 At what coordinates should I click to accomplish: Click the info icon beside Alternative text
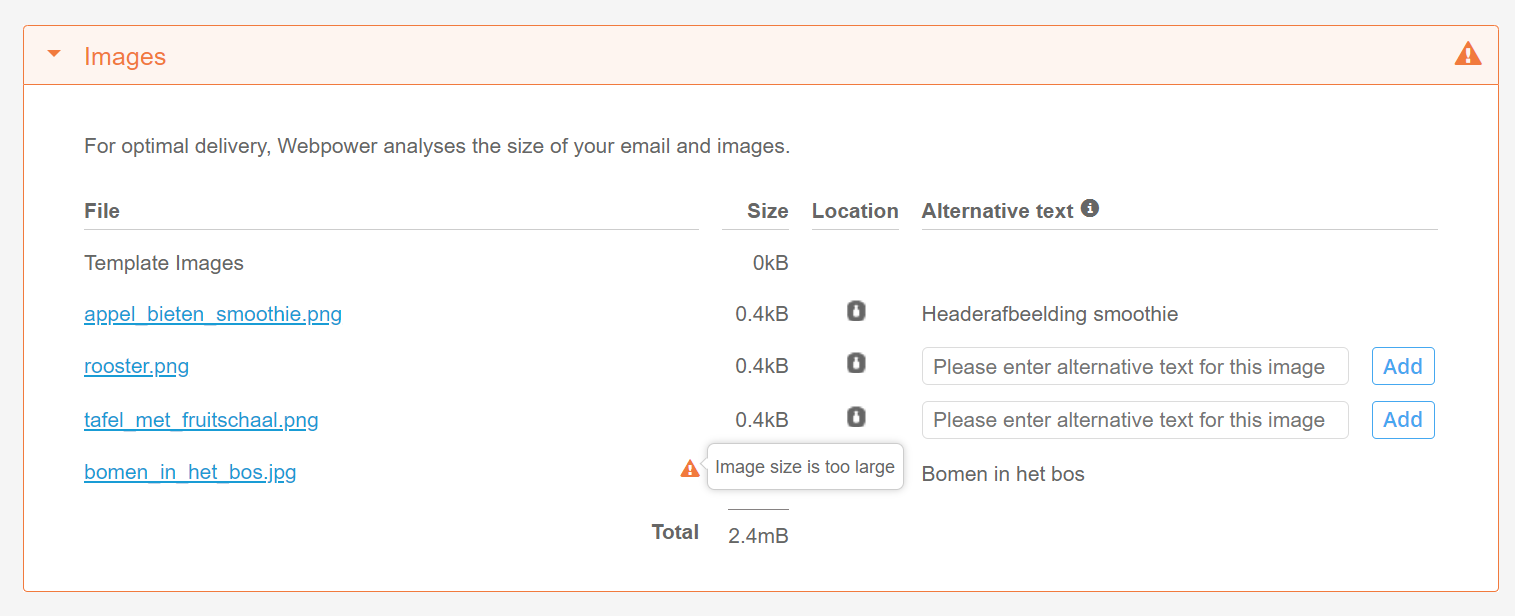pos(1090,208)
